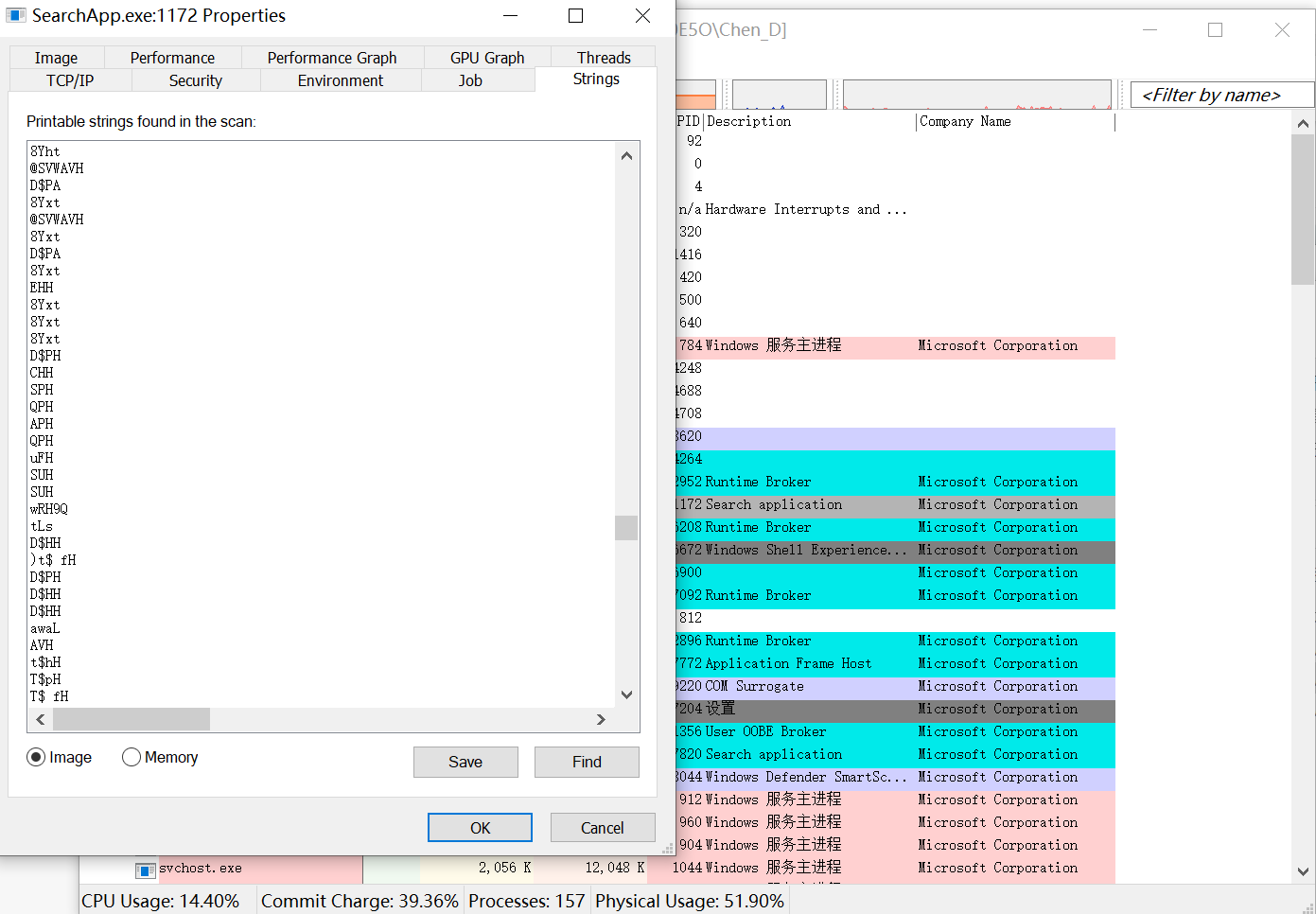This screenshot has width=1316, height=914.
Task: Click the Save button
Action: tap(465, 762)
